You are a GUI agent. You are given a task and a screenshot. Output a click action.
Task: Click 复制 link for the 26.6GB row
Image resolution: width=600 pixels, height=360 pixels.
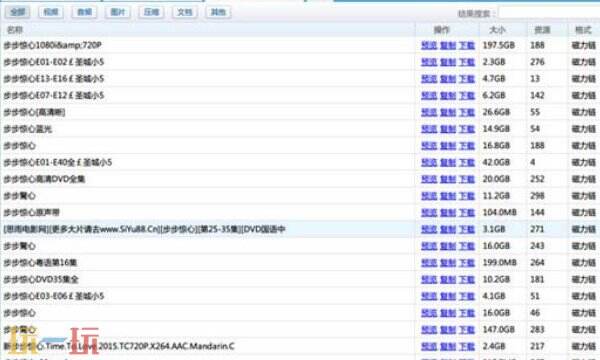tap(448, 112)
